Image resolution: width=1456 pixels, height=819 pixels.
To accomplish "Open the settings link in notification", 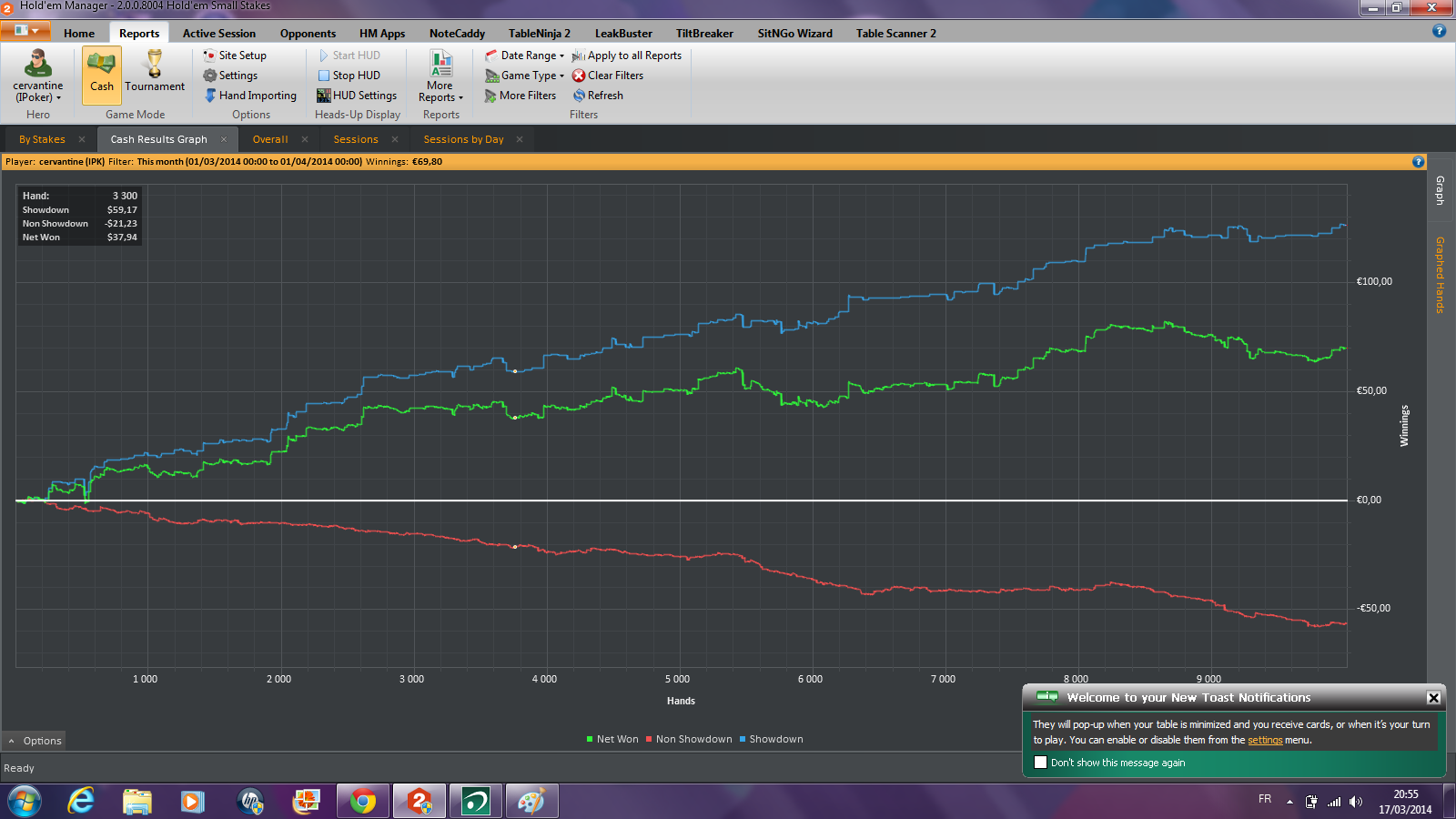I will click(x=1265, y=740).
